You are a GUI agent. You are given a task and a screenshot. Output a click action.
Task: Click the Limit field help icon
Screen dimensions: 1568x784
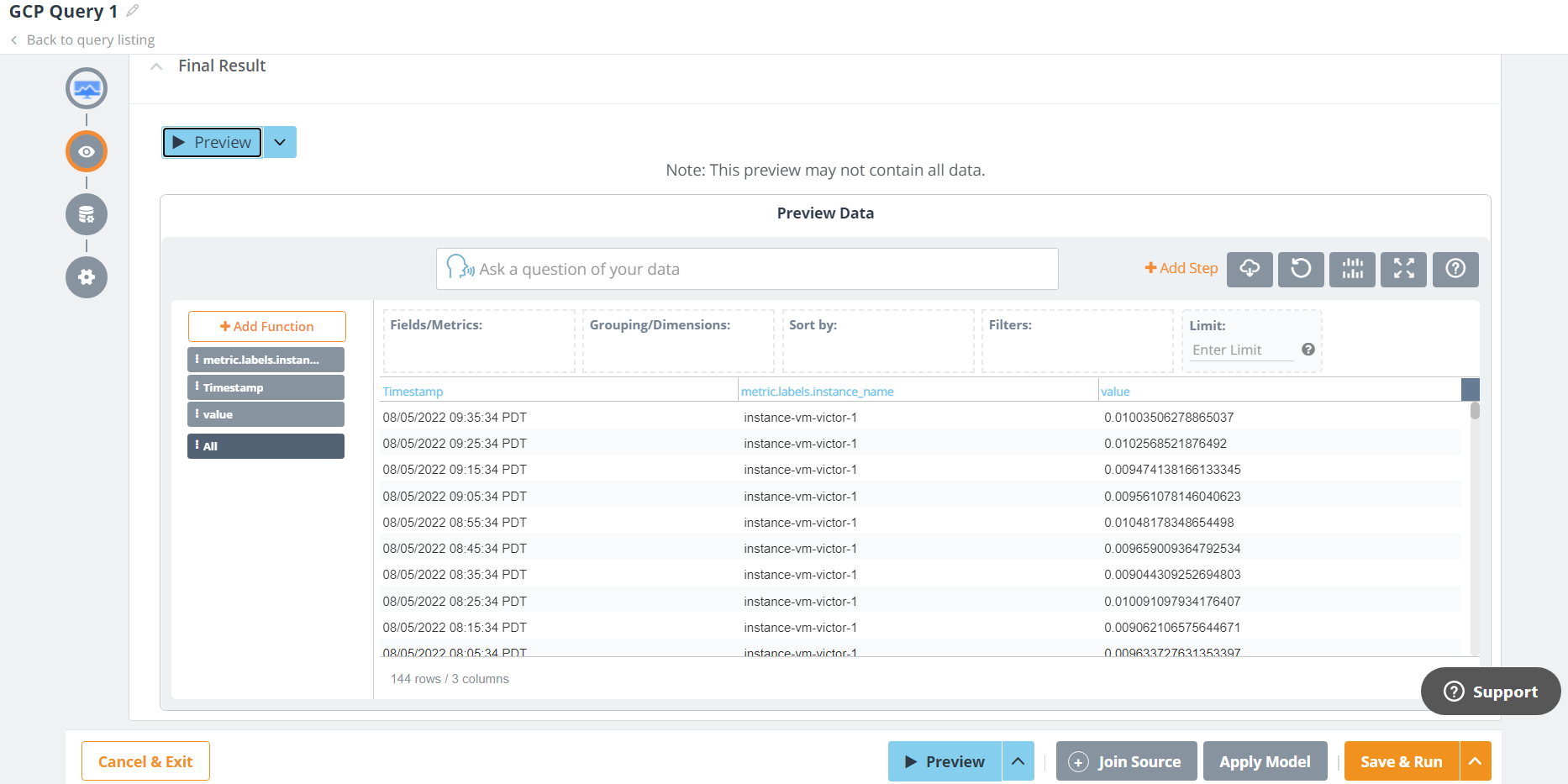click(1308, 350)
